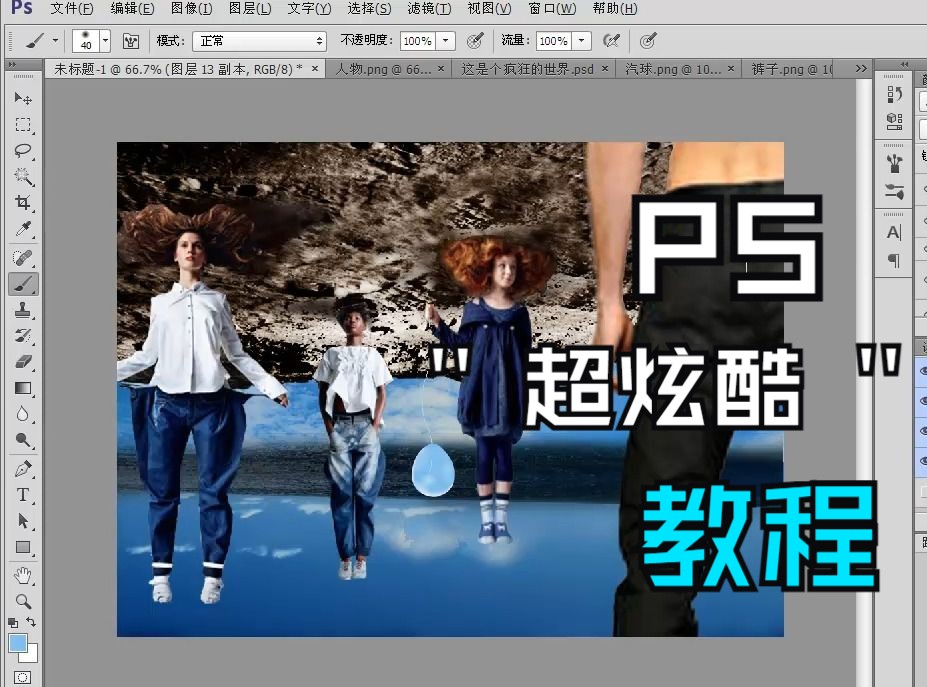This screenshot has height=687, width=927.
Task: Select the Blur tool
Action: 23,414
